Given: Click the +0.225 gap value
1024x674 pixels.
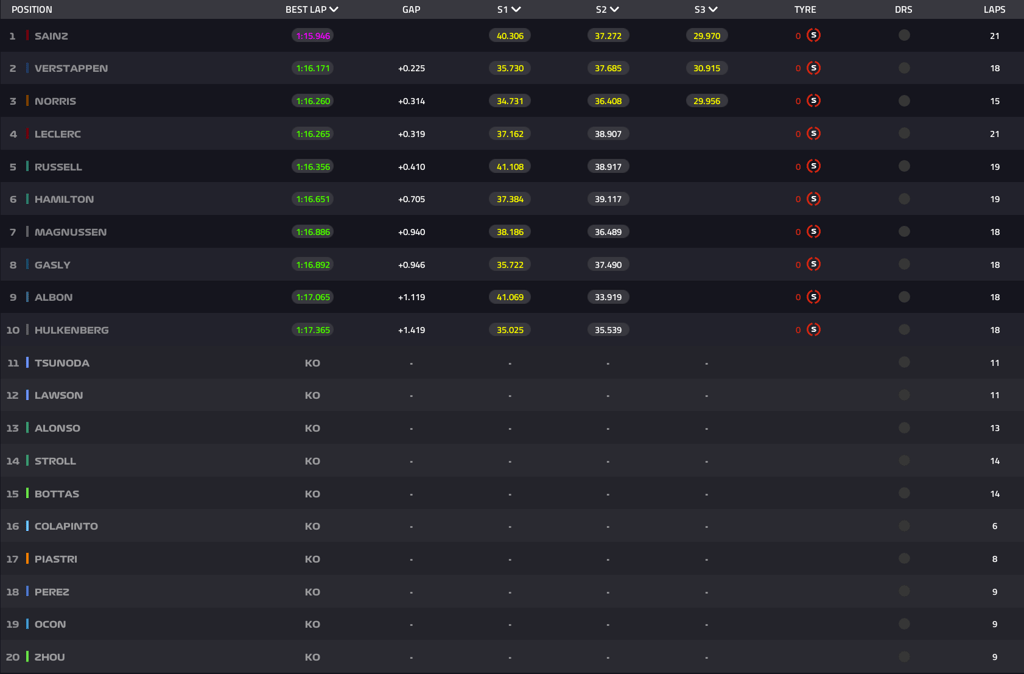Looking at the screenshot, I should point(411,69).
